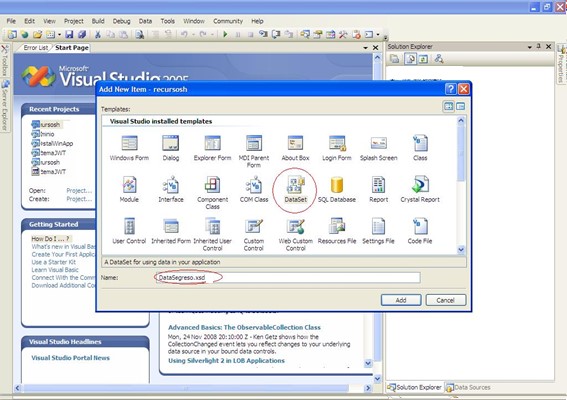567x400 pixels.
Task: Choose the COM Class template
Action: [254, 189]
